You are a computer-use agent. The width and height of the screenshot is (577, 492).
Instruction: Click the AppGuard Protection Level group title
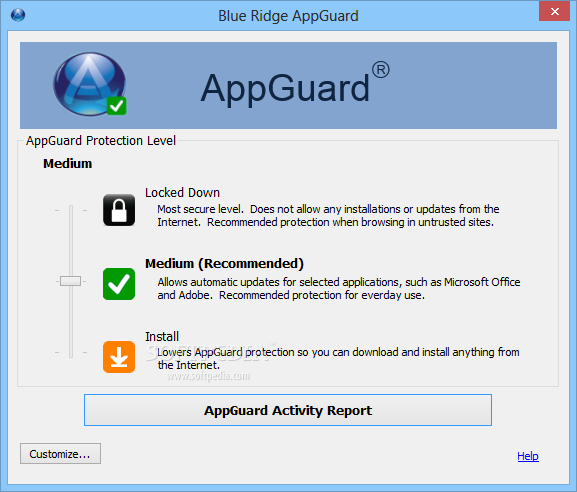(x=101, y=141)
